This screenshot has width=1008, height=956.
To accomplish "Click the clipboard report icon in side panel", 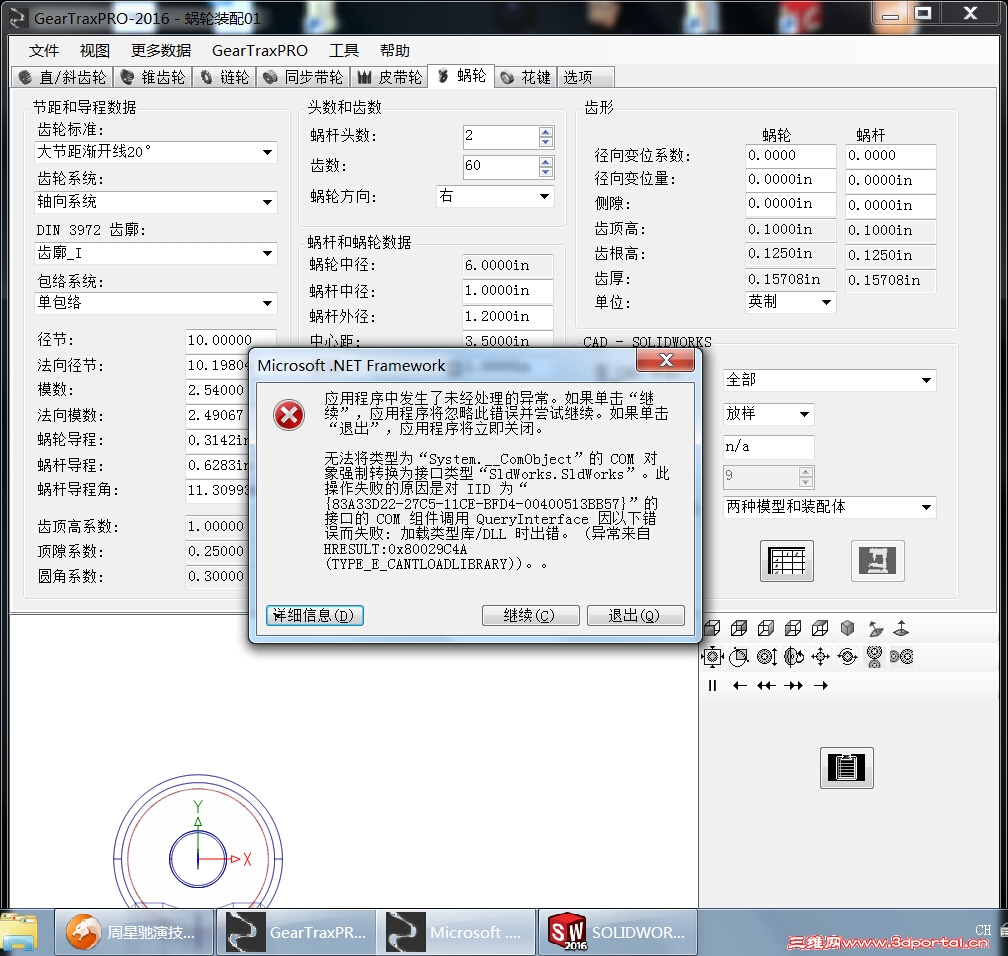I will 846,768.
